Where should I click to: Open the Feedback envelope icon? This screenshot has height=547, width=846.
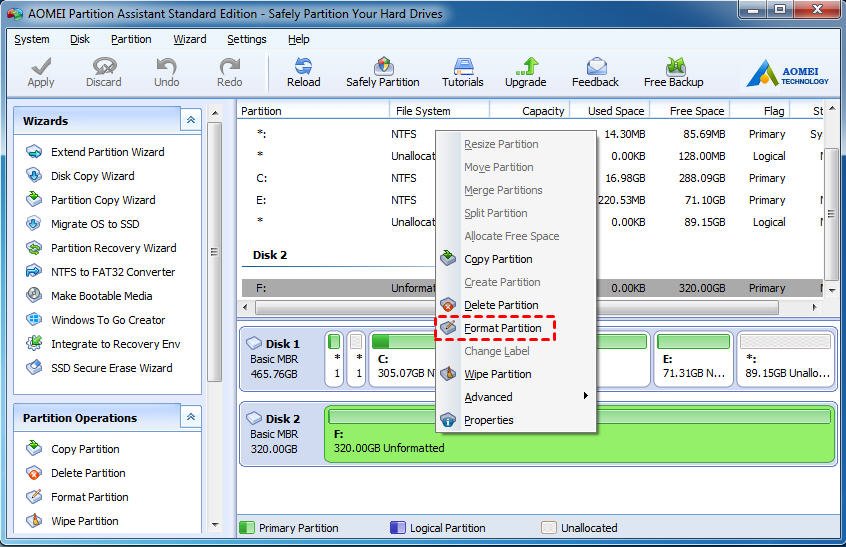[595, 72]
